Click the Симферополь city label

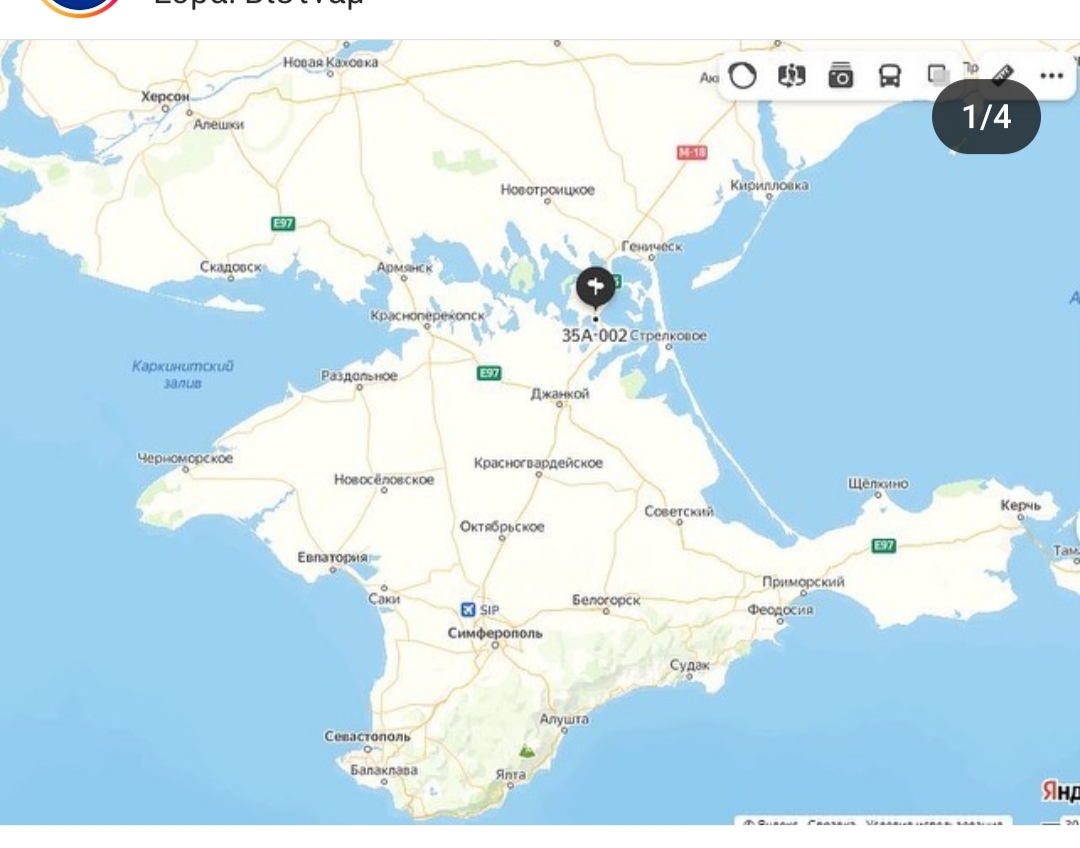(495, 633)
